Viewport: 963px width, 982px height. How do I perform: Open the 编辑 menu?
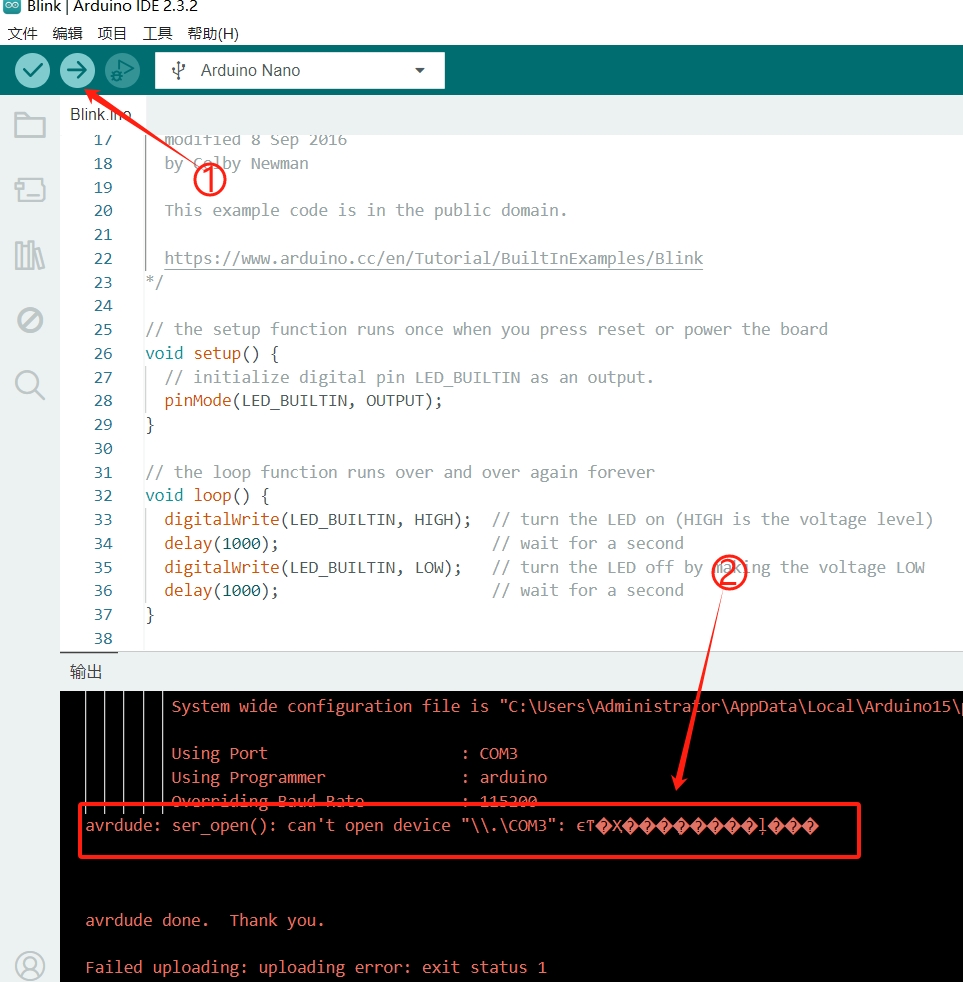[68, 33]
